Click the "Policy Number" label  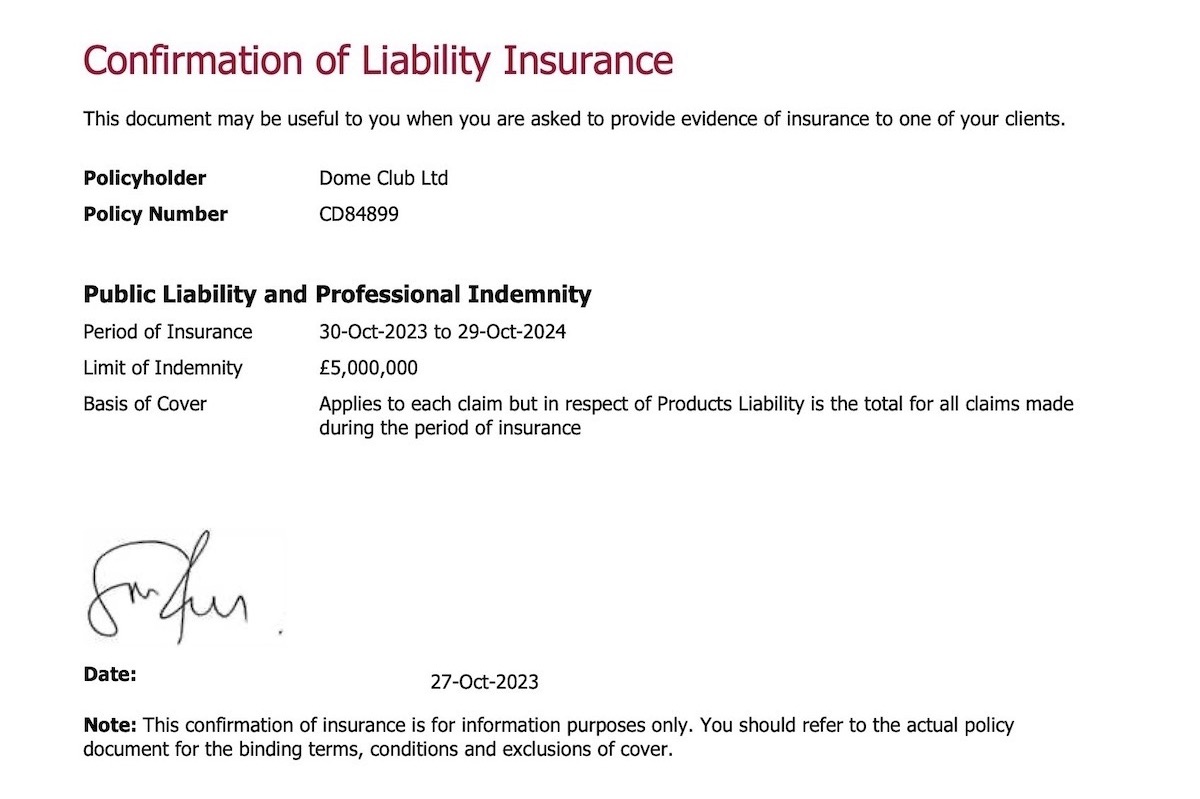click(155, 214)
